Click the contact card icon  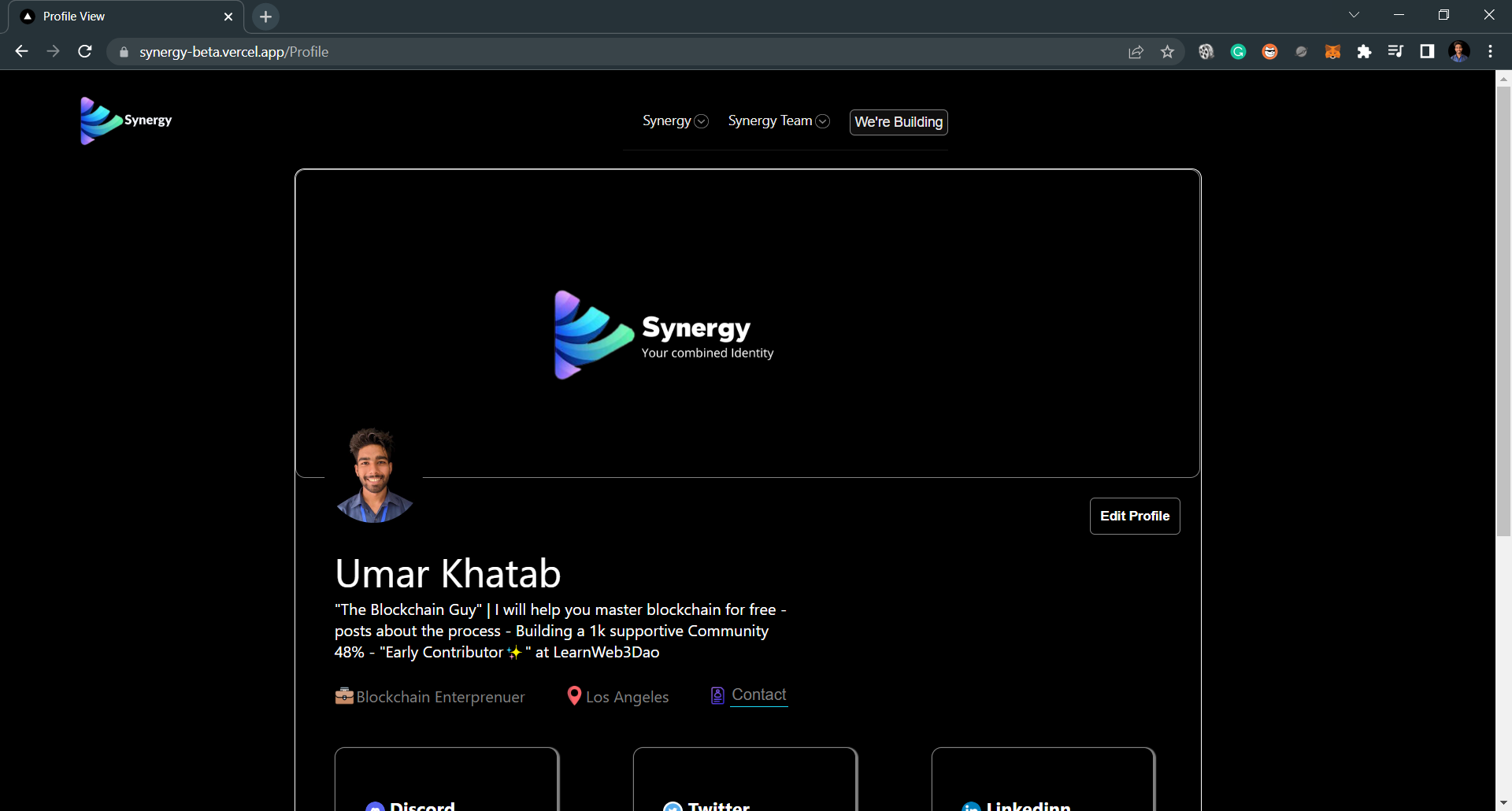[717, 696]
